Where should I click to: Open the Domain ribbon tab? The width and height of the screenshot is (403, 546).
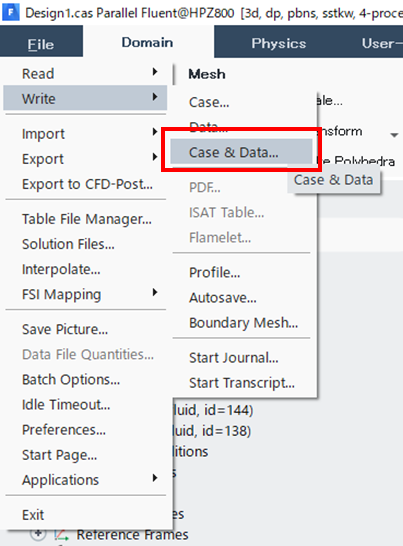[x=147, y=42]
